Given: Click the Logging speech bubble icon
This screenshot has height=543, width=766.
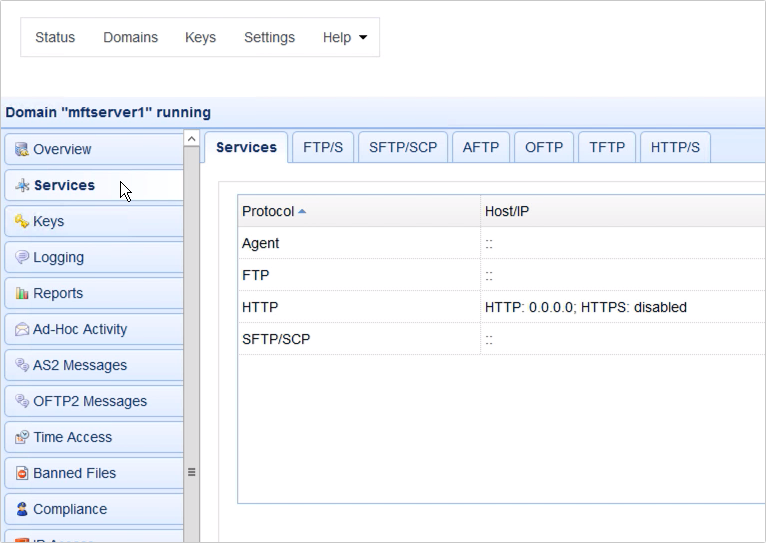Looking at the screenshot, I should click(x=22, y=257).
